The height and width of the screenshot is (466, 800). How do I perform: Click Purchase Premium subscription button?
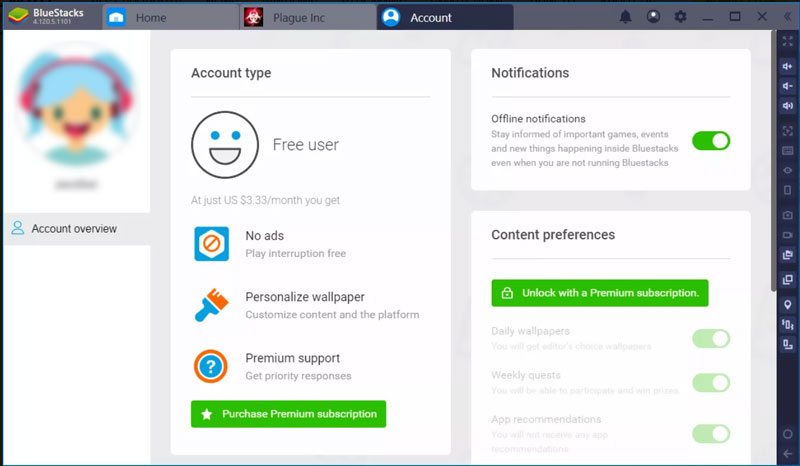click(x=288, y=414)
